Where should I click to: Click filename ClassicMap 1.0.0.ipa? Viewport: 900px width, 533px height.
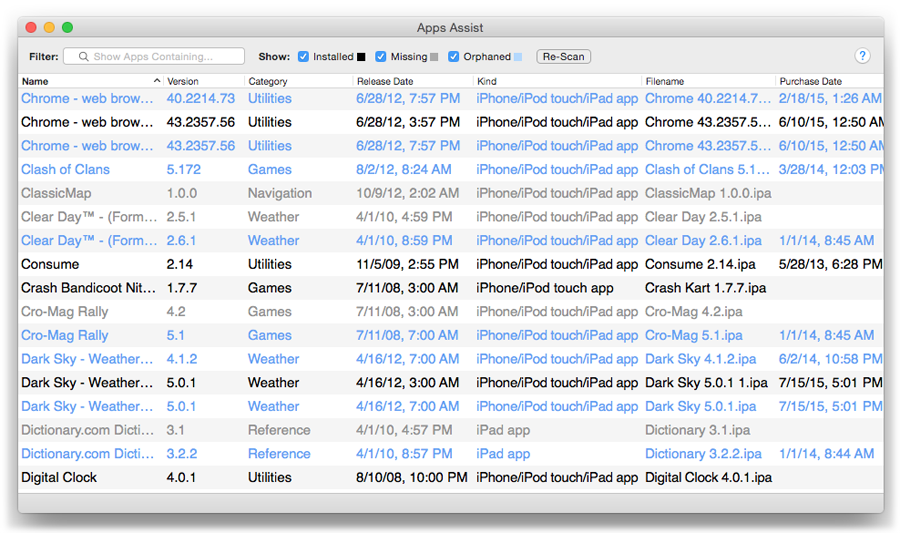(708, 193)
